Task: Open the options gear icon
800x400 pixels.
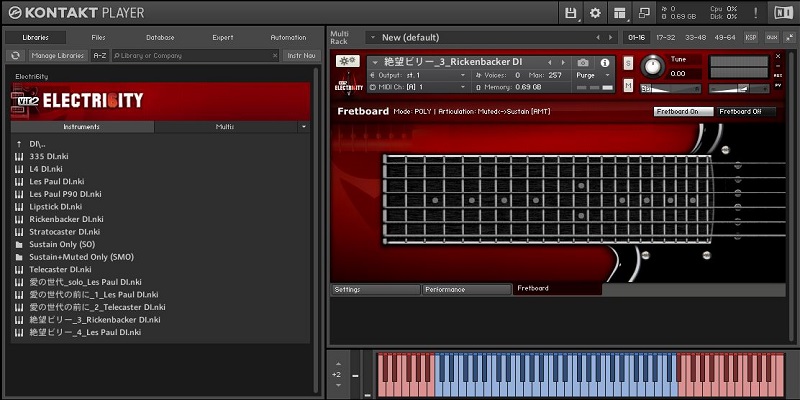Action: (595, 13)
